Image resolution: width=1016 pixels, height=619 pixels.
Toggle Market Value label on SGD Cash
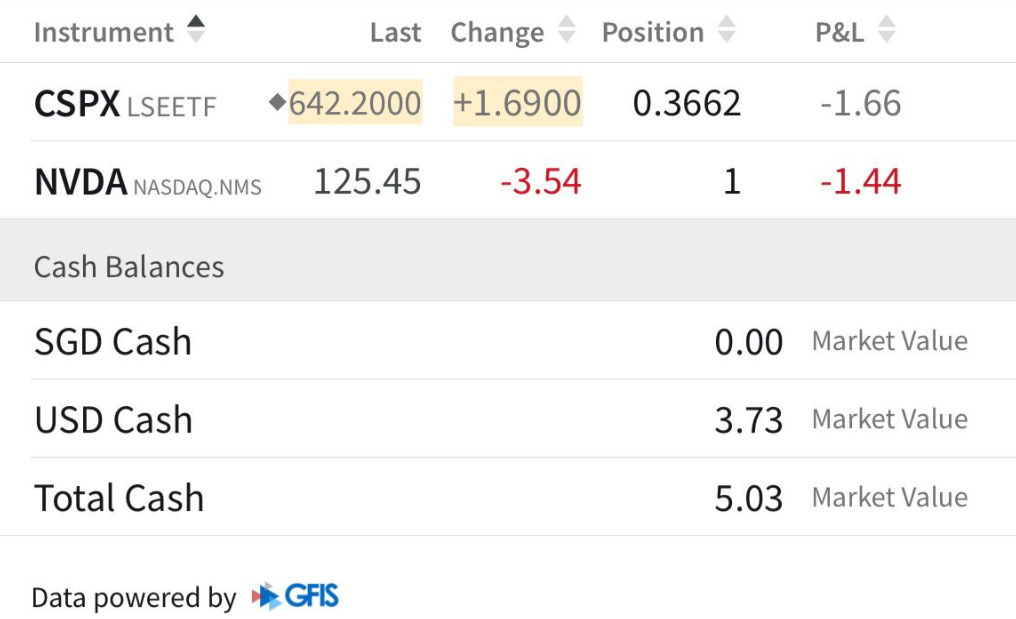[889, 341]
